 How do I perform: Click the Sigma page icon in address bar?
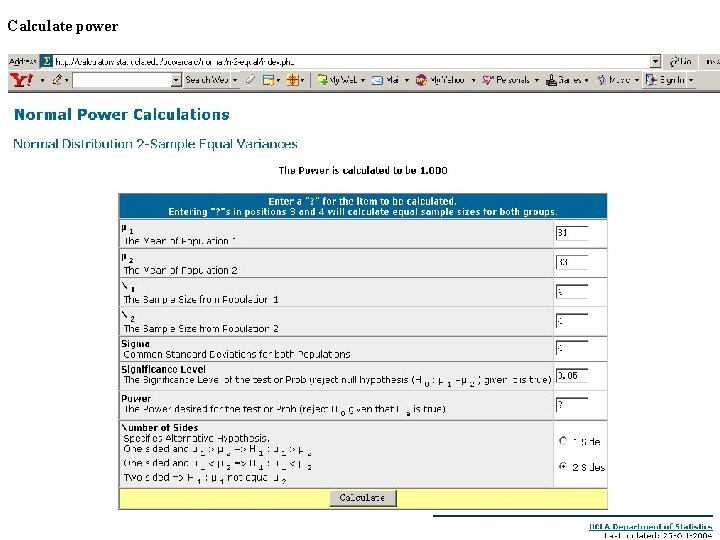46,61
